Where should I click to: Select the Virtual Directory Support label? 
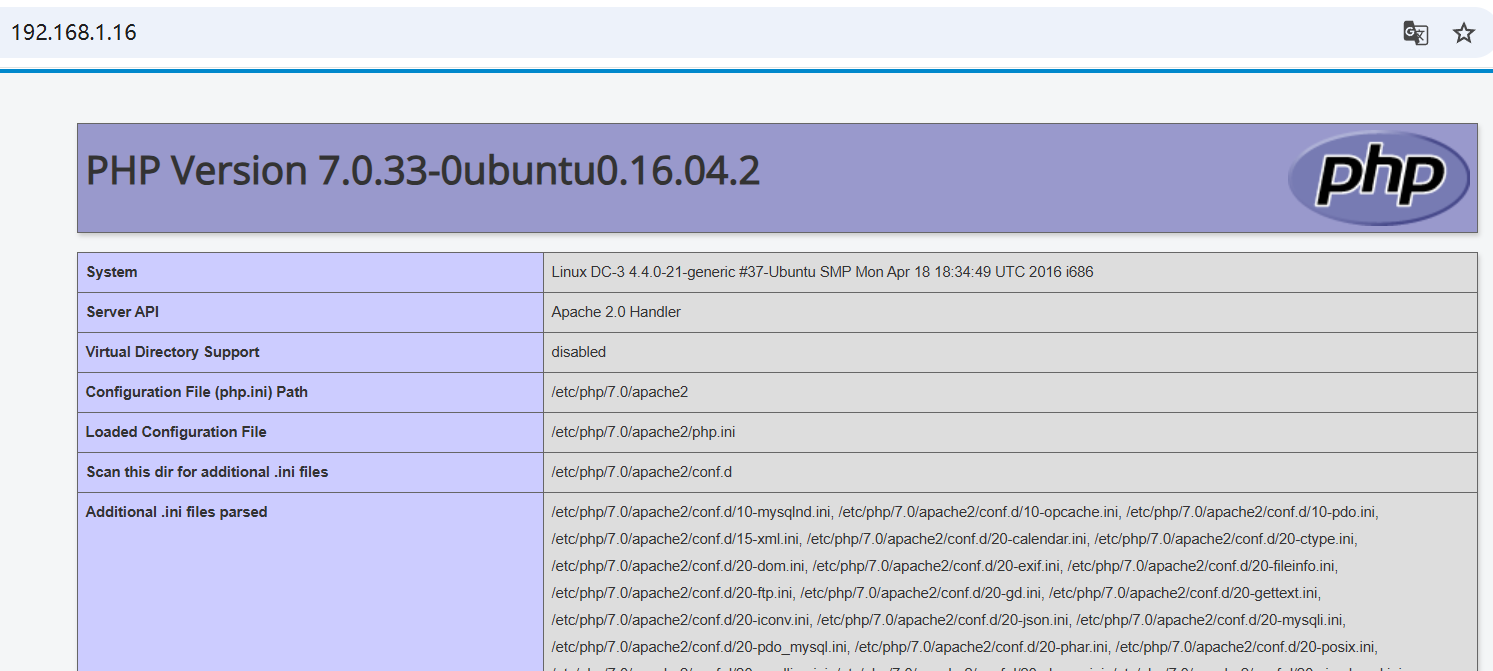pyautogui.click(x=172, y=352)
